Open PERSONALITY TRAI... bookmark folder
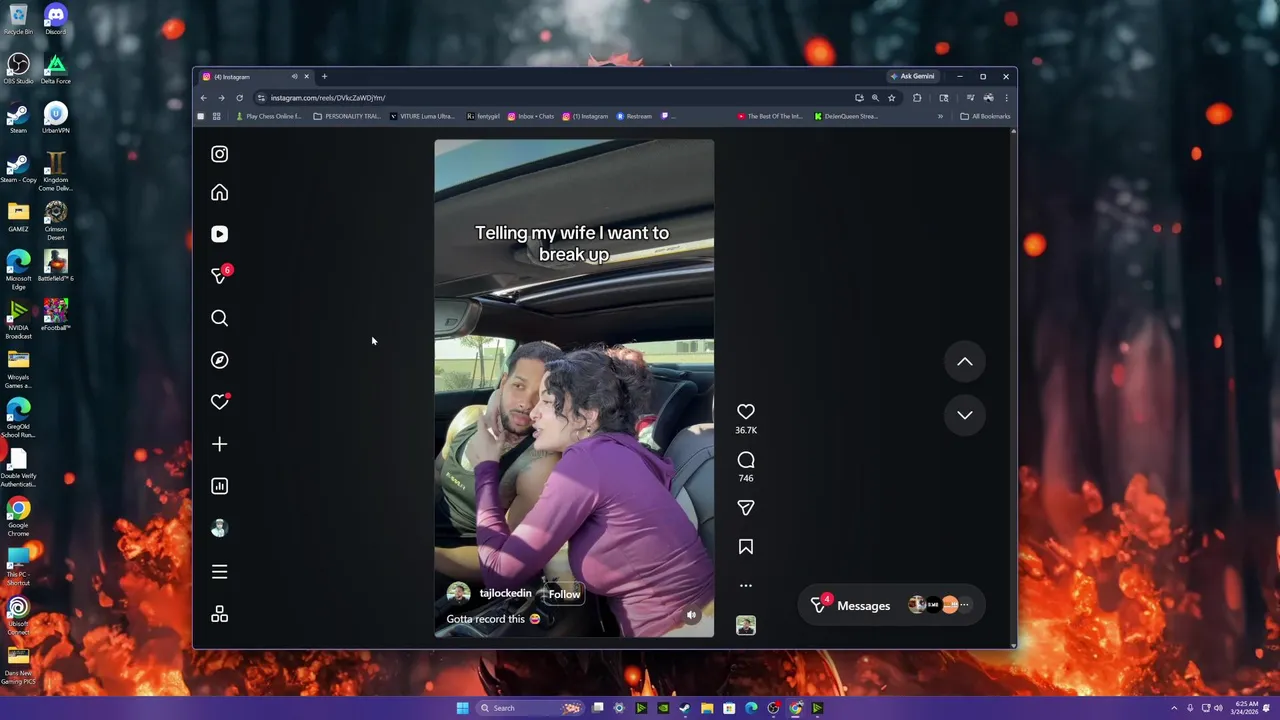Screen dimensions: 1280x720 [x=347, y=116]
